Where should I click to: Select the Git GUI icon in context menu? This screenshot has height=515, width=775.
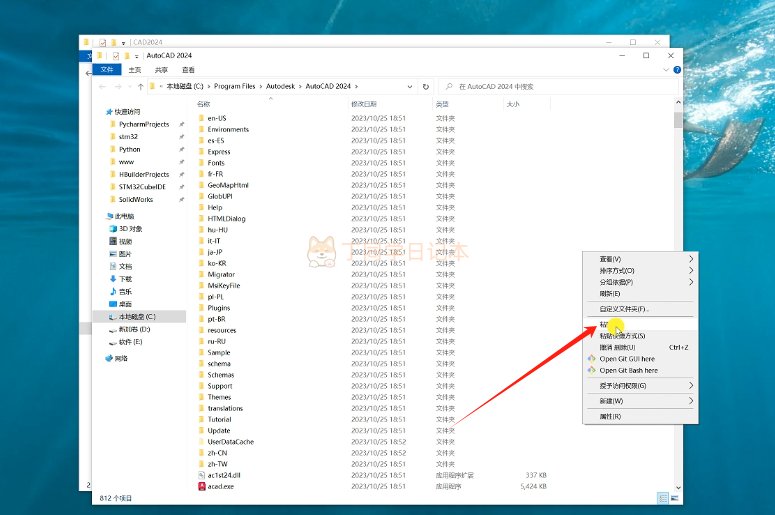click(x=591, y=359)
